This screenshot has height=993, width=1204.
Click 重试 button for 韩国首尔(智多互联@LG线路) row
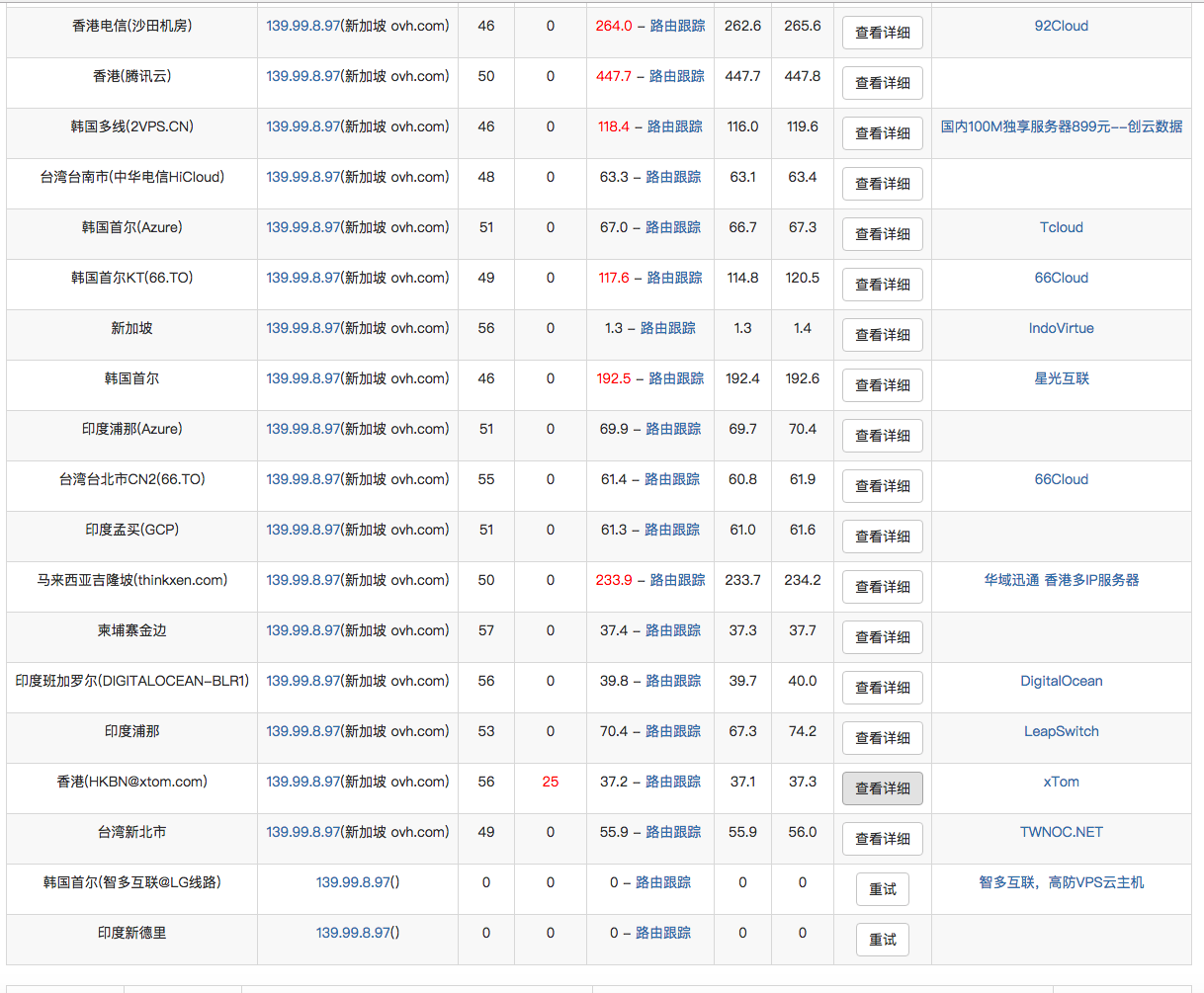click(x=882, y=889)
